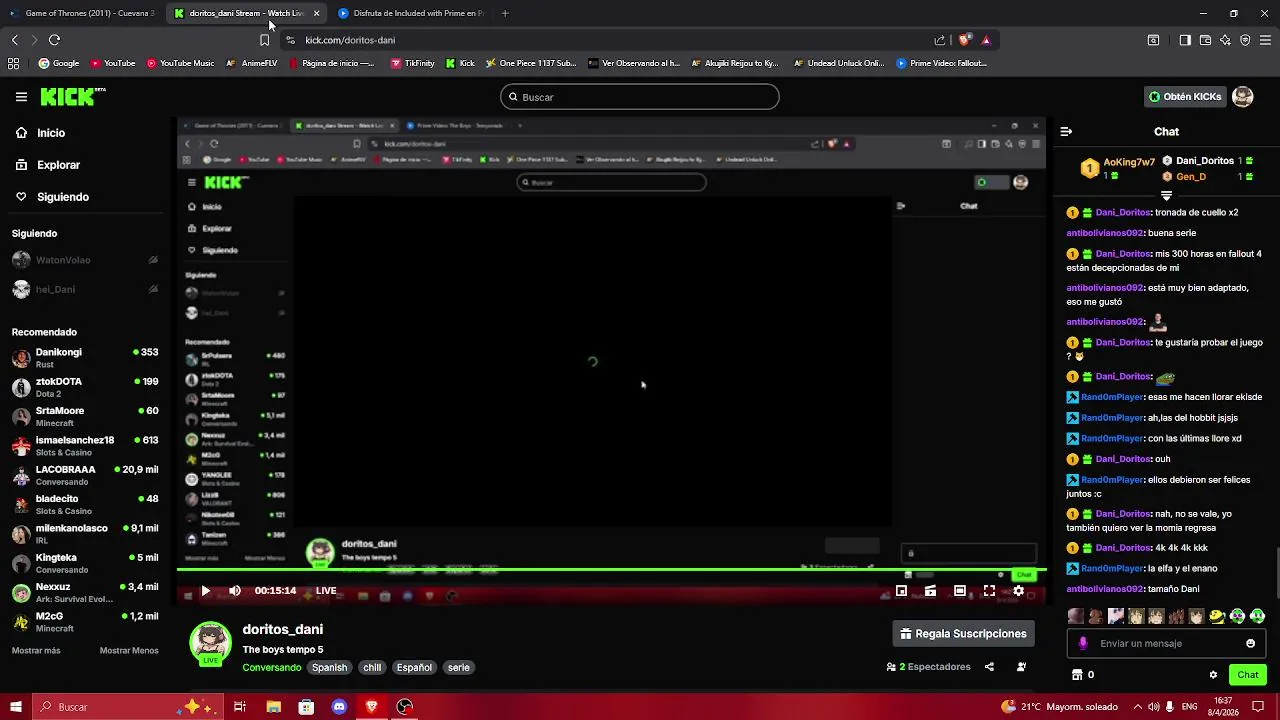The width and height of the screenshot is (1280, 720).
Task: Open the followed channel WatonVolao
Action: [85, 260]
